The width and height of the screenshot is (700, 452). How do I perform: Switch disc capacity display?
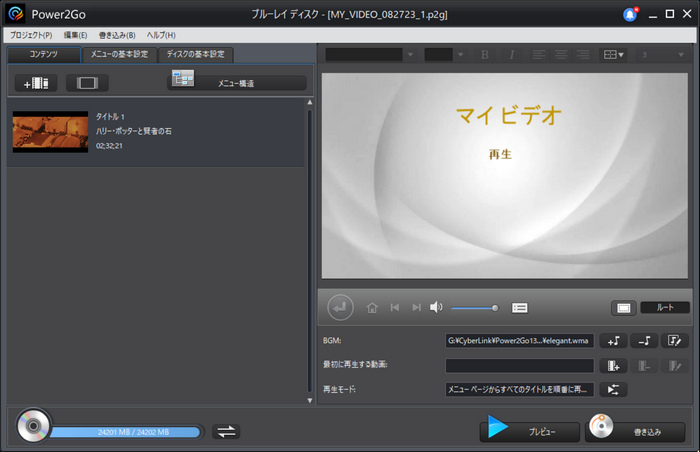point(226,431)
